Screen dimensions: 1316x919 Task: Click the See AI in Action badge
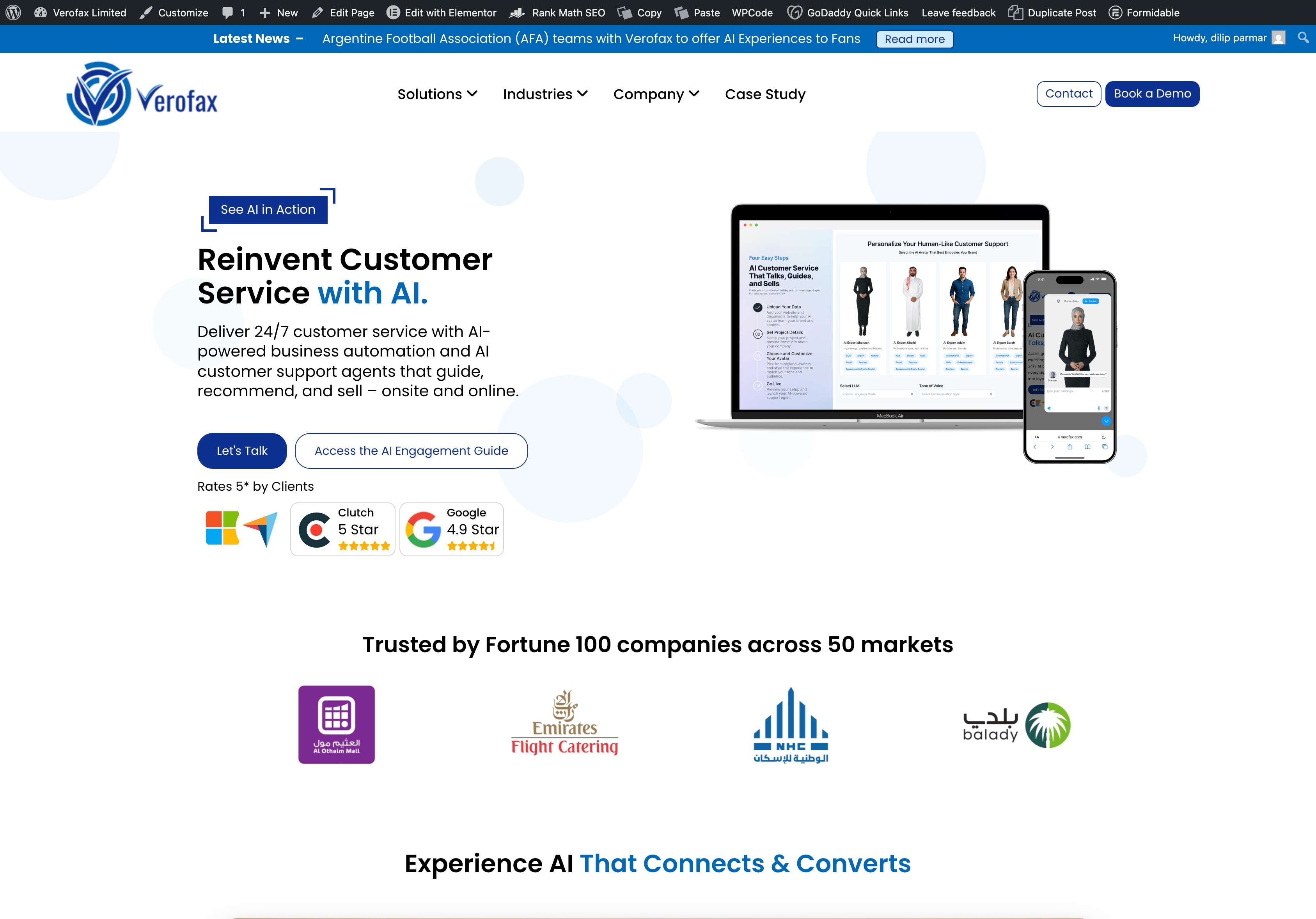point(268,210)
